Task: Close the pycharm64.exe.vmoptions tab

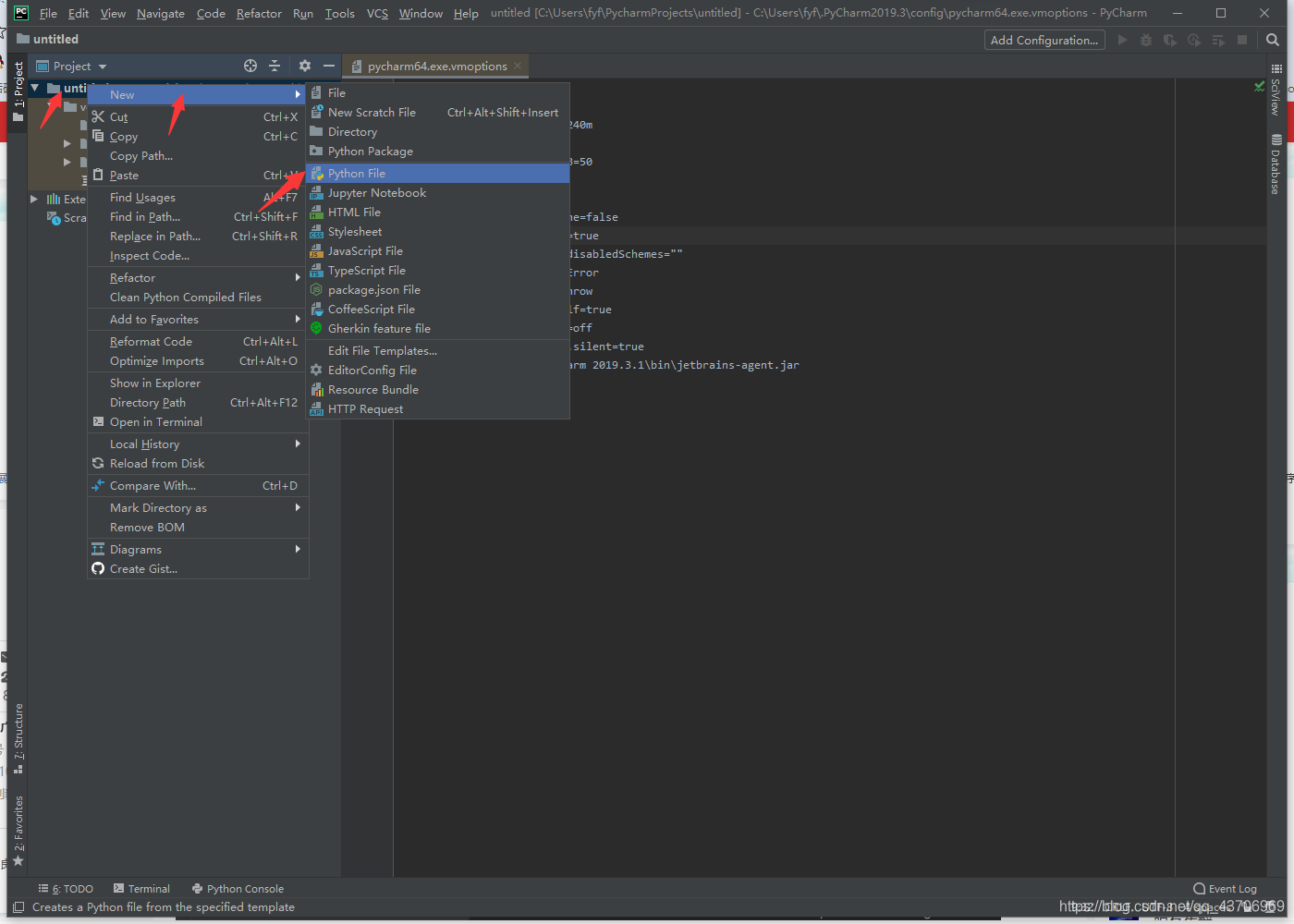Action: 518,66
